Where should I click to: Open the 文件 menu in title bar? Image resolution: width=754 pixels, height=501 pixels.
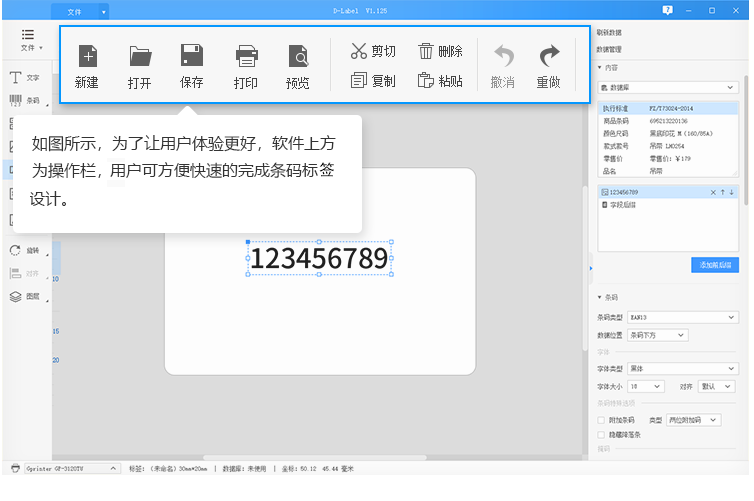pyautogui.click(x=81, y=11)
